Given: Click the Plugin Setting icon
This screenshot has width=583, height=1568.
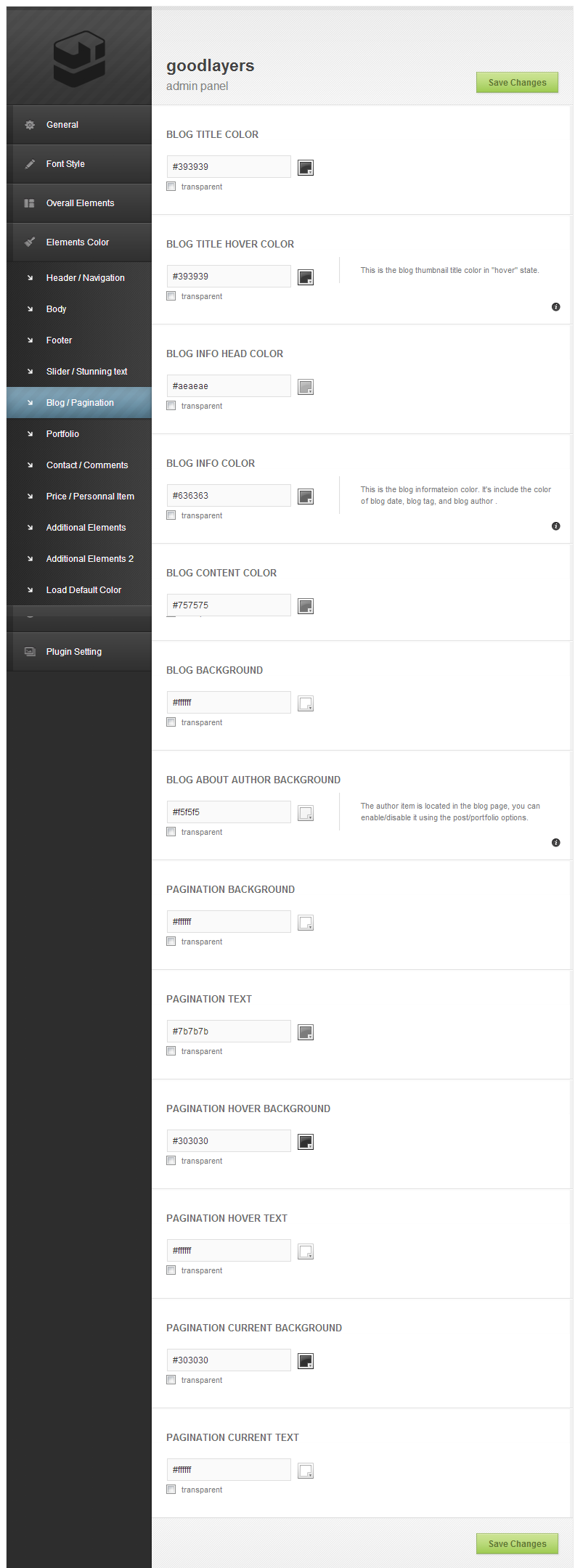Looking at the screenshot, I should pyautogui.click(x=30, y=652).
